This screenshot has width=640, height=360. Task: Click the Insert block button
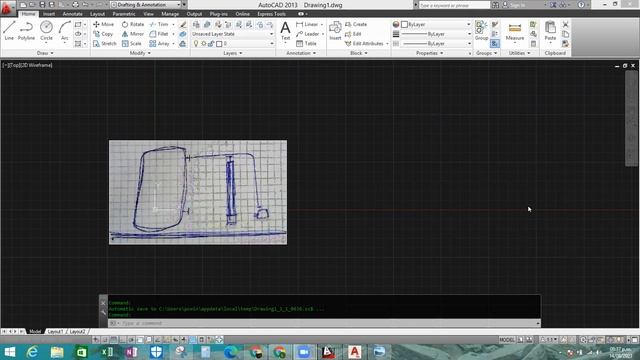pos(335,31)
